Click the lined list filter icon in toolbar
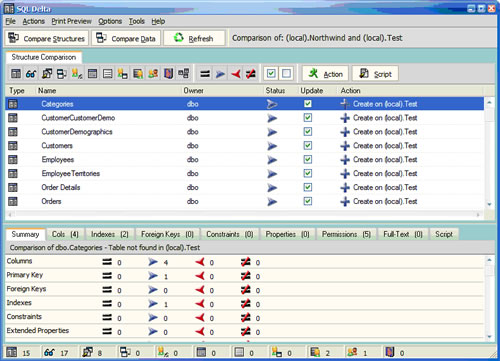This screenshot has height=361, width=500. pyautogui.click(x=108, y=74)
